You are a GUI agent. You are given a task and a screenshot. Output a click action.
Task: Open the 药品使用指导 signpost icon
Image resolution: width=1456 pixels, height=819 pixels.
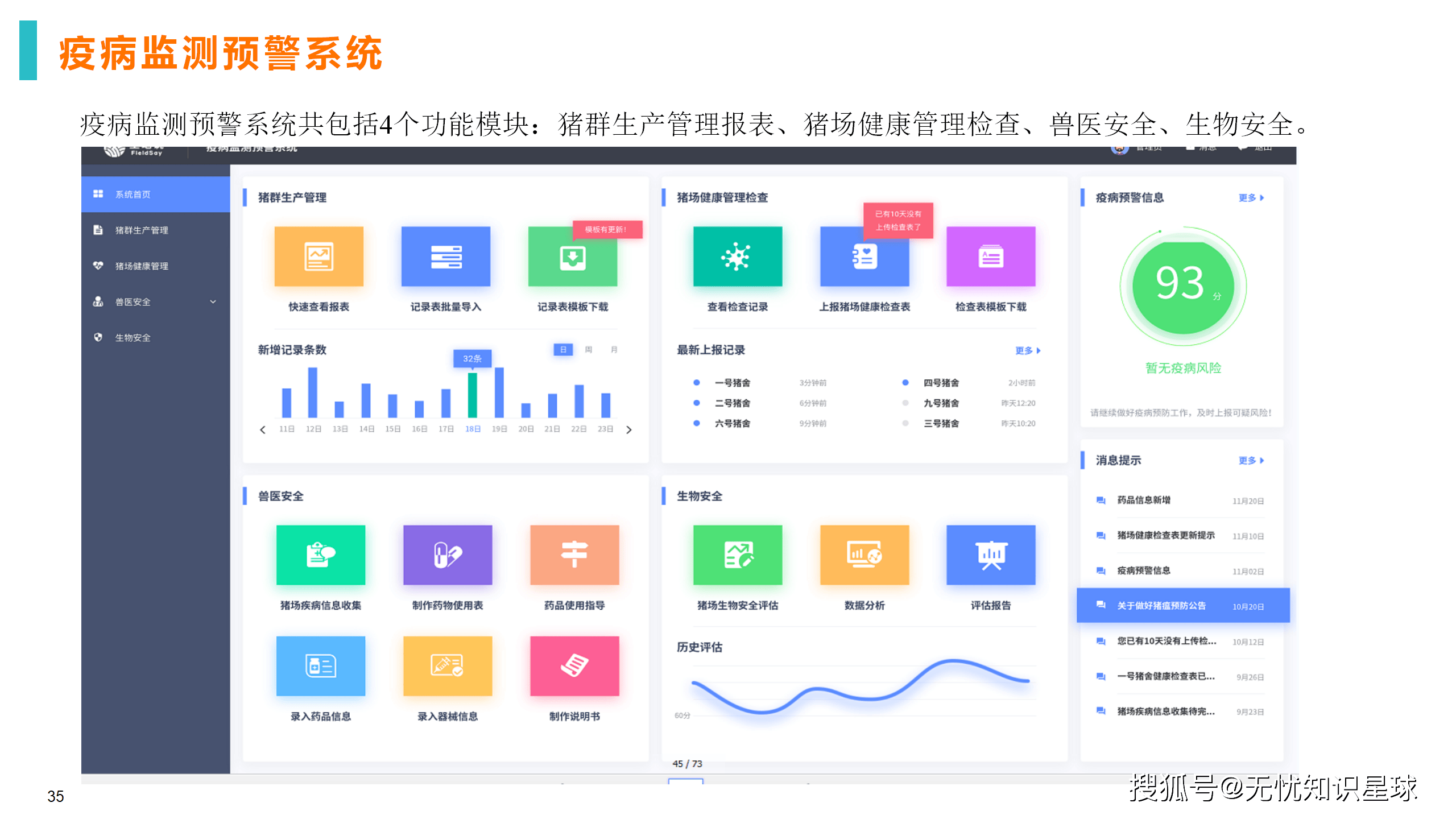coord(574,555)
